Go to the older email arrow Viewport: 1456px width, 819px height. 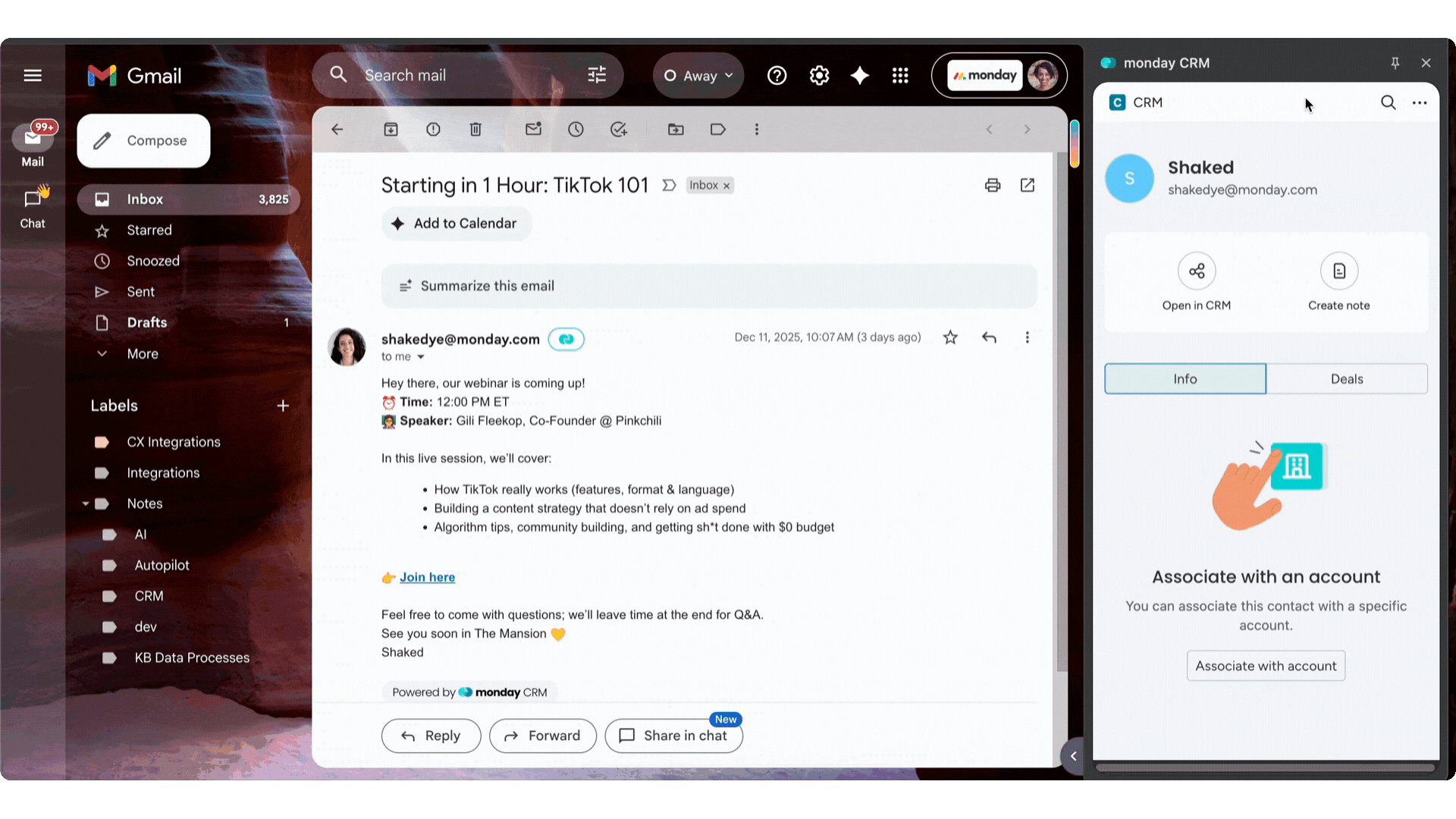click(x=1027, y=130)
